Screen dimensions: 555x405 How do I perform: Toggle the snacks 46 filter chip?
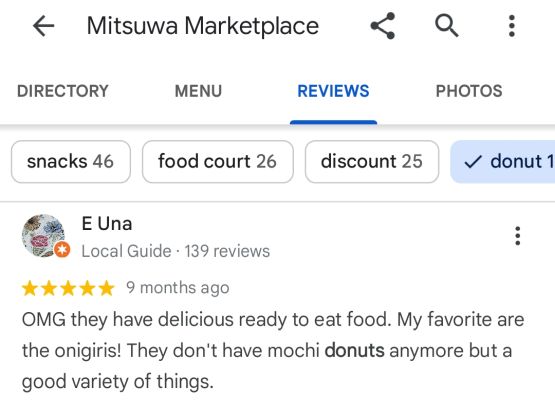tap(71, 162)
